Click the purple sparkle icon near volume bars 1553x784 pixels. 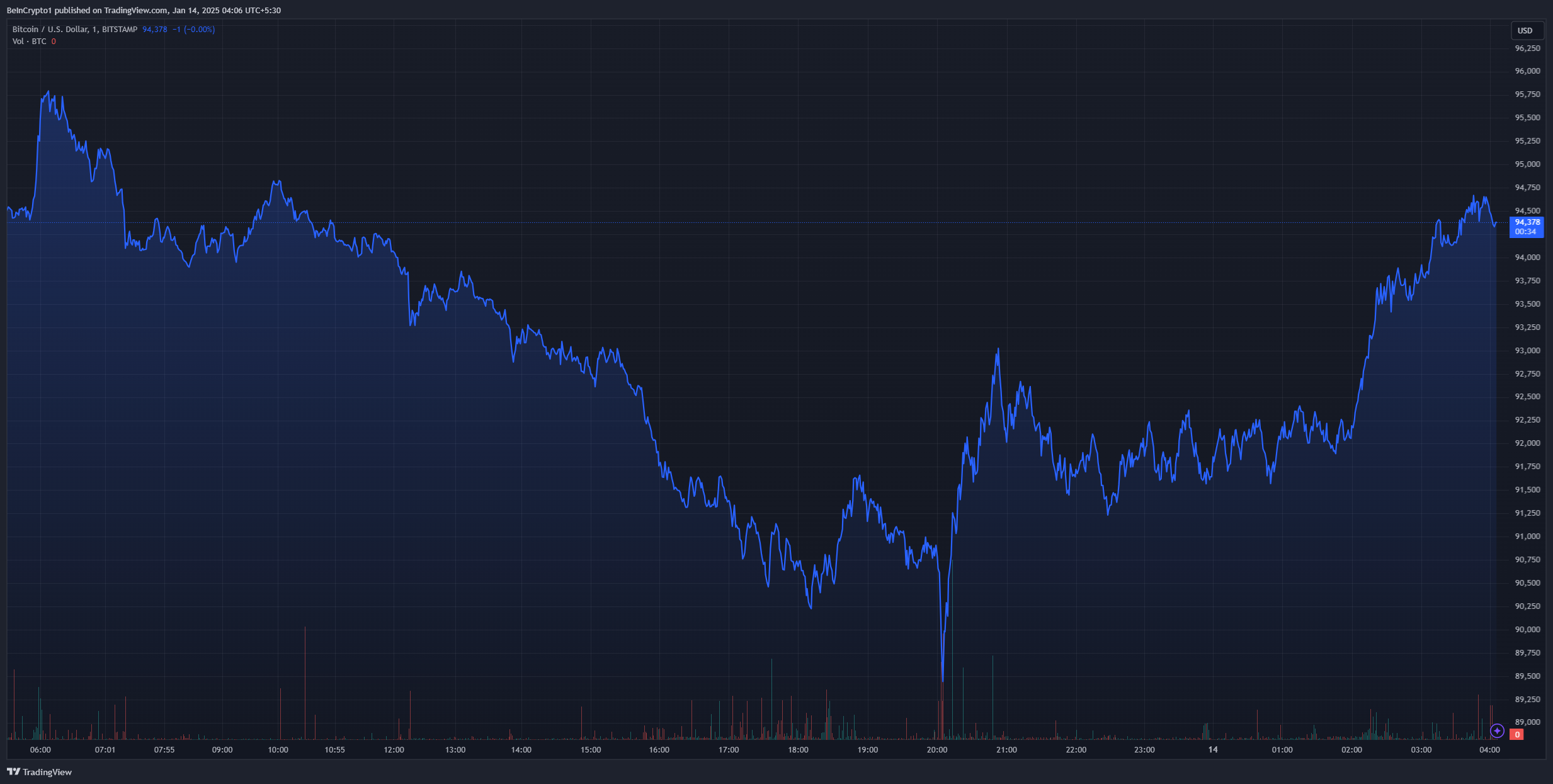(x=1497, y=730)
